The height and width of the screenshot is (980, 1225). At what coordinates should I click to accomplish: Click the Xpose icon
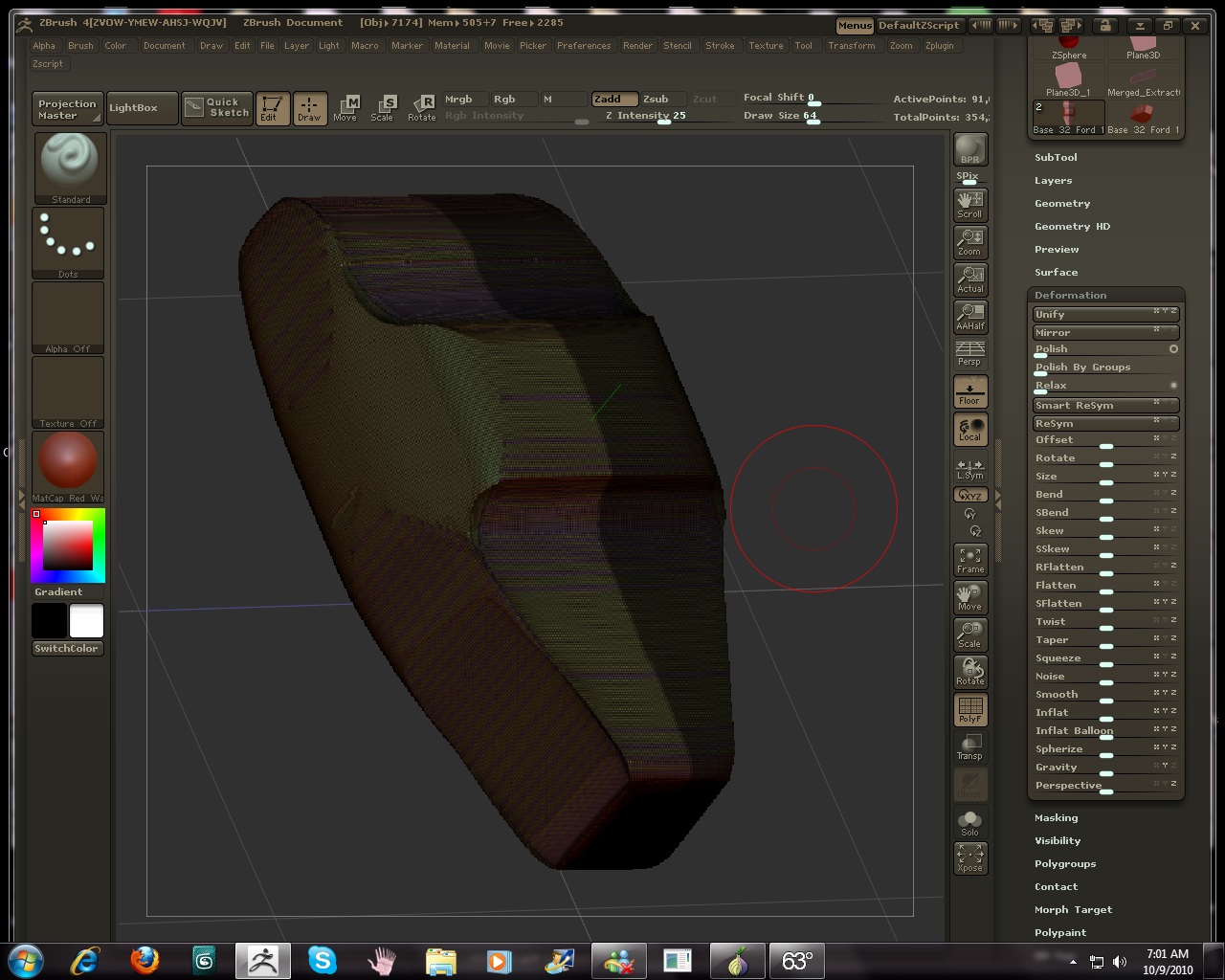969,857
